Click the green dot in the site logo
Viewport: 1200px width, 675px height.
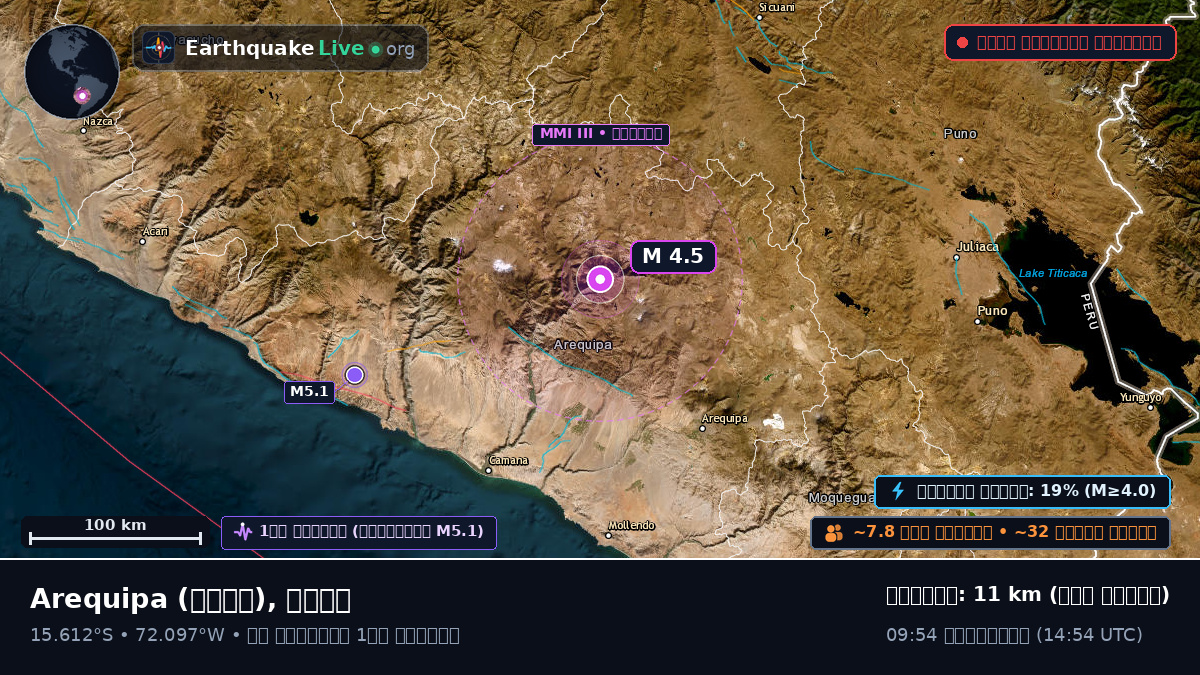click(x=375, y=49)
